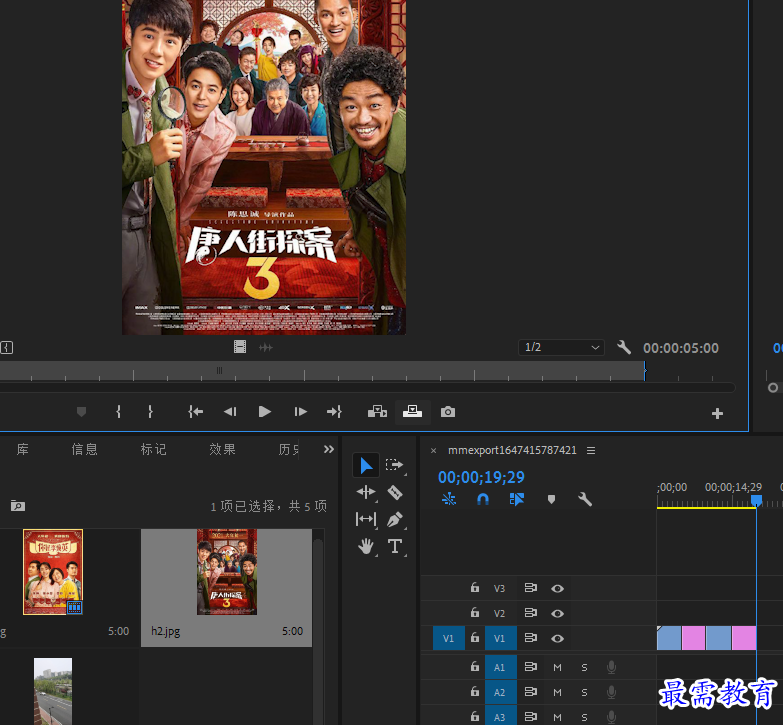The height and width of the screenshot is (725, 783).
Task: Mute audio track A1
Action: click(557, 667)
